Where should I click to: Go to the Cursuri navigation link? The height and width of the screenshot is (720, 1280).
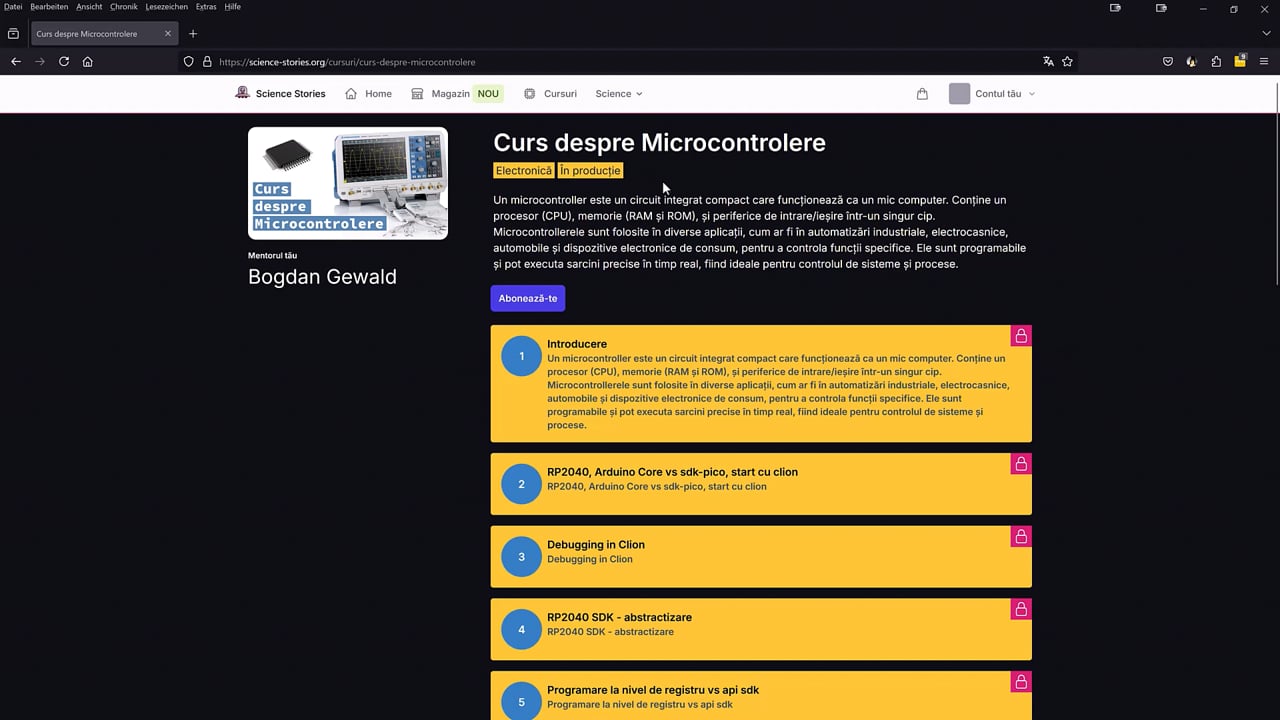tap(550, 94)
